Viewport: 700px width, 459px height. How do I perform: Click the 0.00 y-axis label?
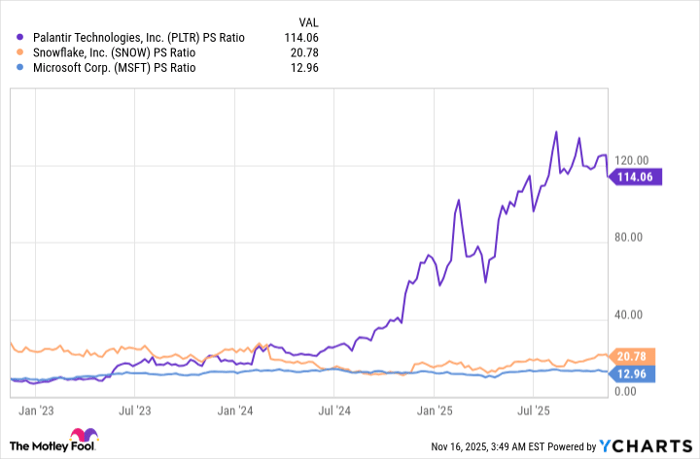pos(625,392)
